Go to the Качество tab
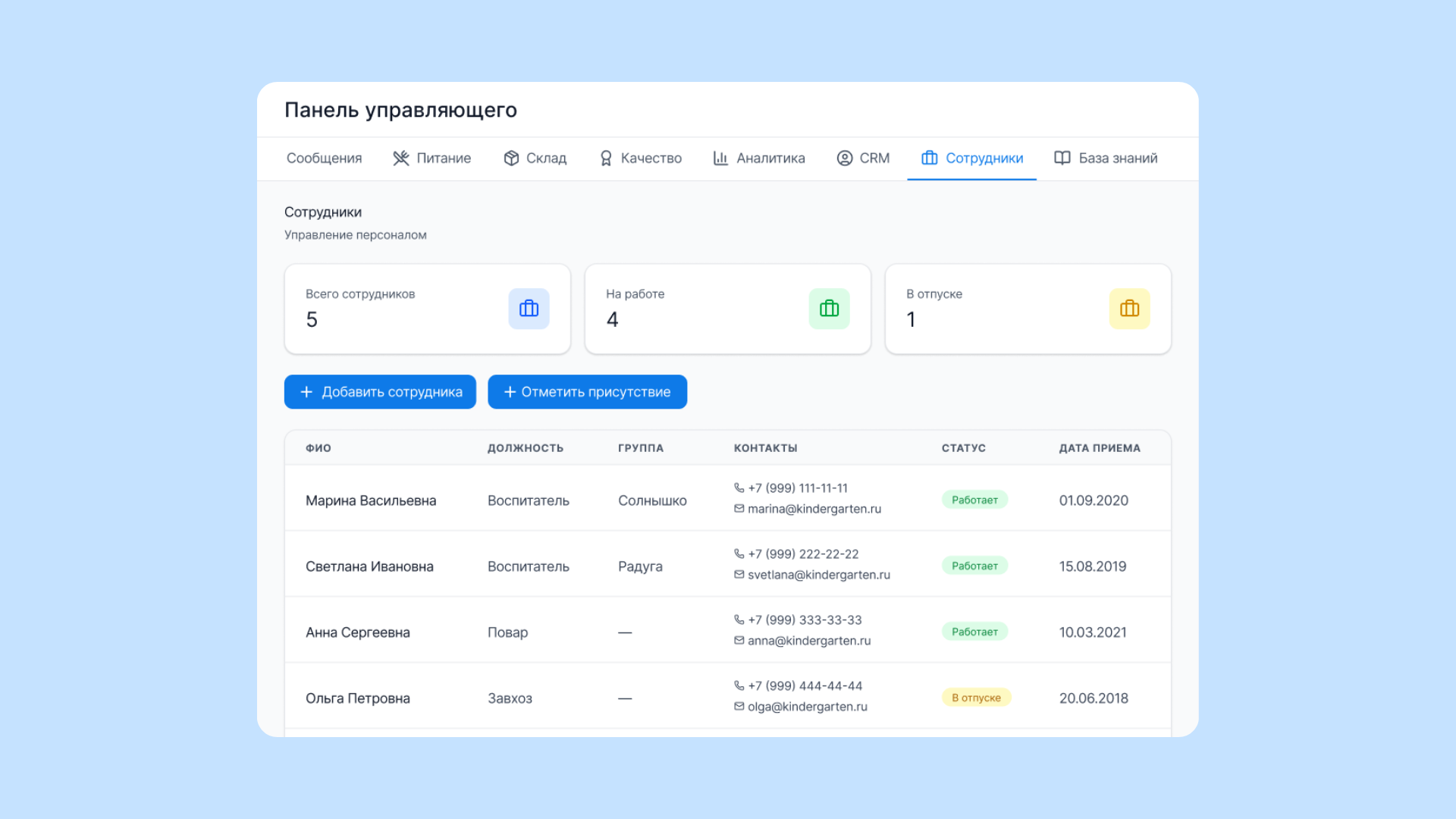The height and width of the screenshot is (819, 1456). tap(640, 158)
